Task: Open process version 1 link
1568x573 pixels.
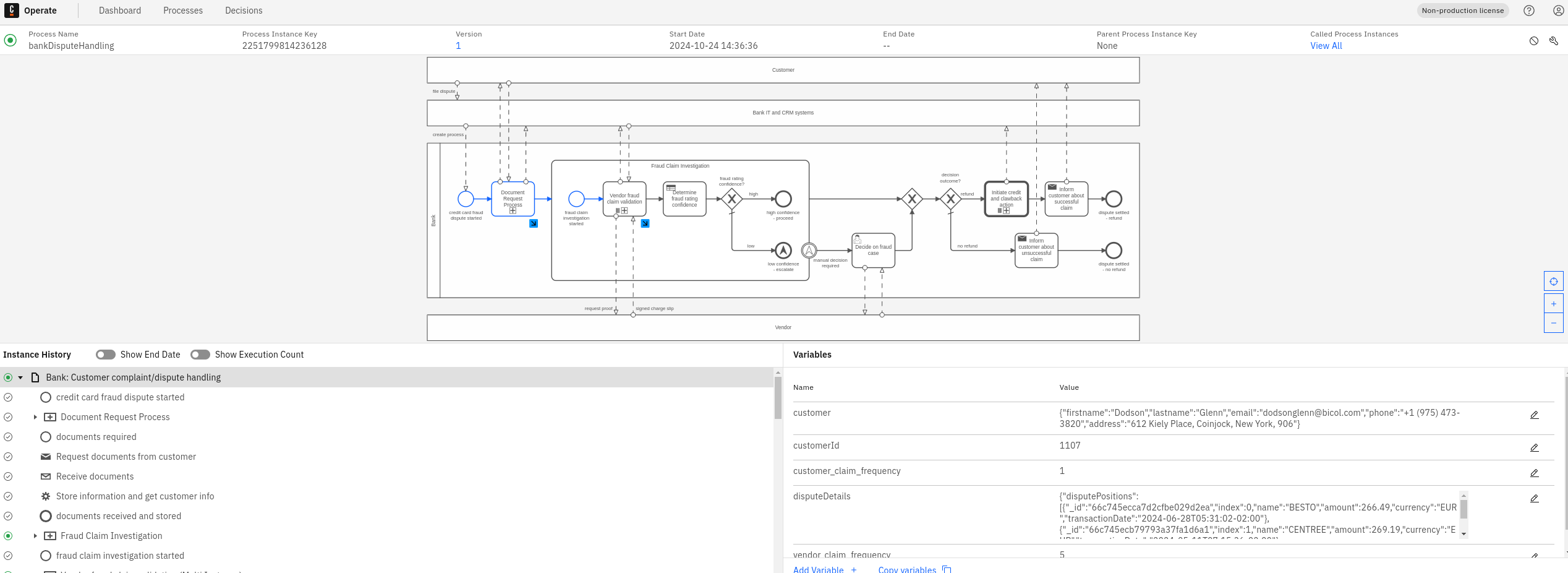Action: 458,46
